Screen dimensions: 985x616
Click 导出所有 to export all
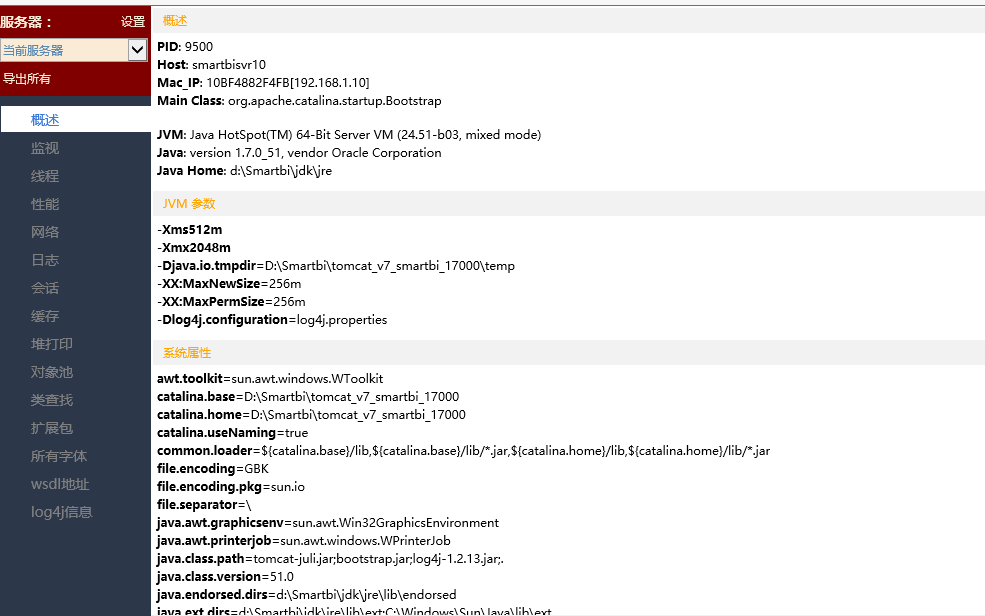pyautogui.click(x=27, y=79)
